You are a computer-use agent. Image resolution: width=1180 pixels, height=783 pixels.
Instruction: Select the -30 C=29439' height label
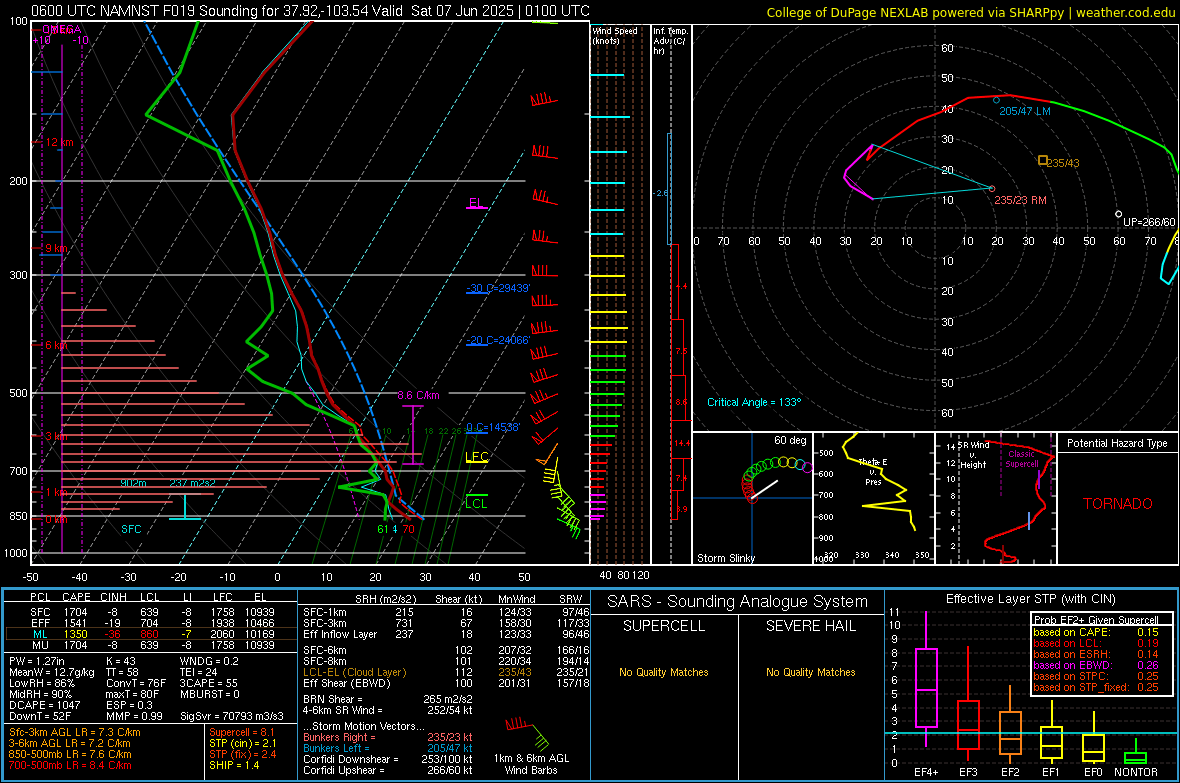coord(498,288)
